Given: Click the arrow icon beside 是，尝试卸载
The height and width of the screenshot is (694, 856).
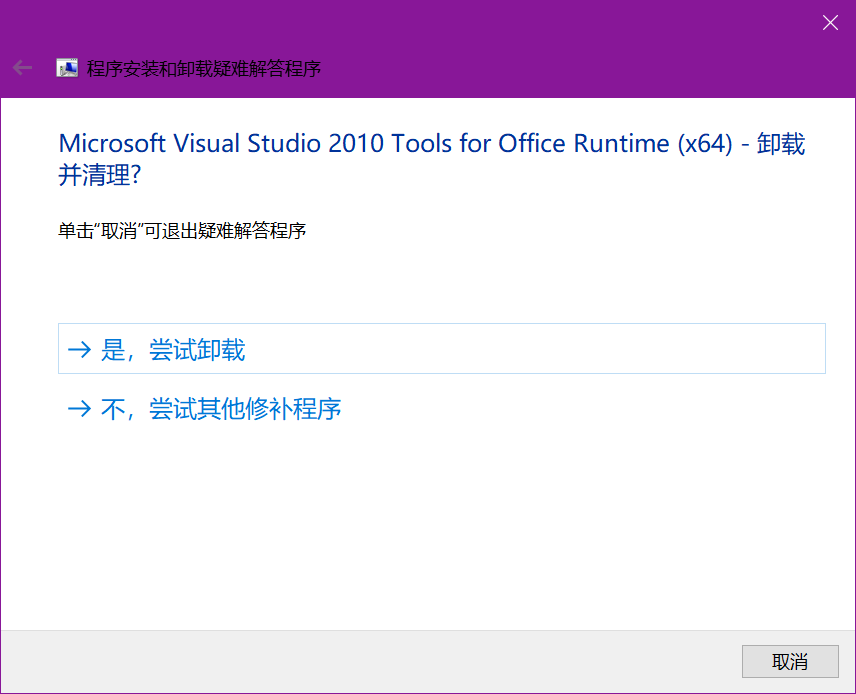Looking at the screenshot, I should point(78,349).
